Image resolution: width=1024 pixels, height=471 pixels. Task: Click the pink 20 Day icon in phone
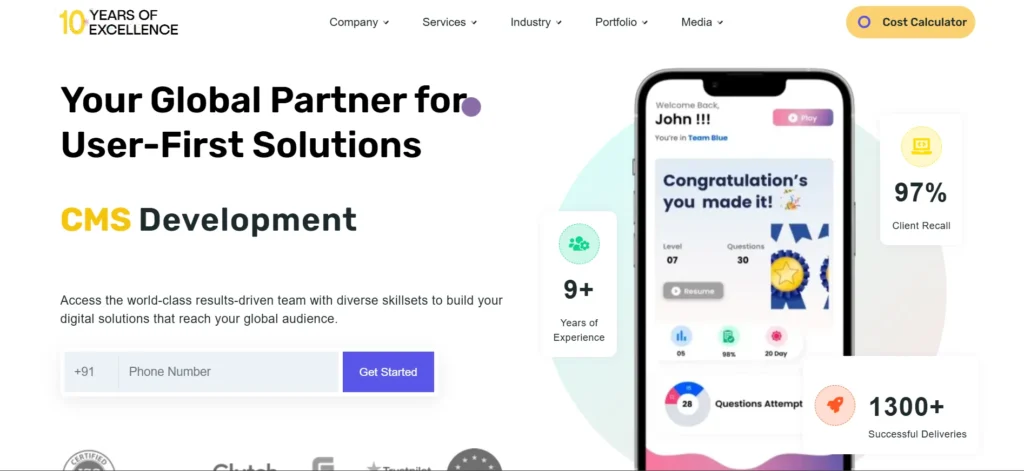tap(776, 336)
